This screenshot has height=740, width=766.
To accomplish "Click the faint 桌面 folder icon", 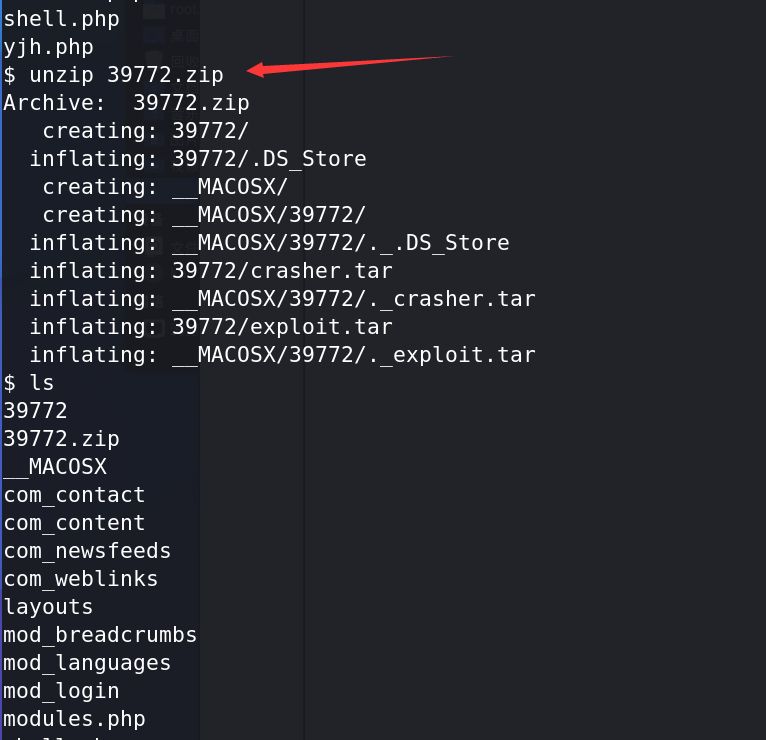I will [x=153, y=36].
